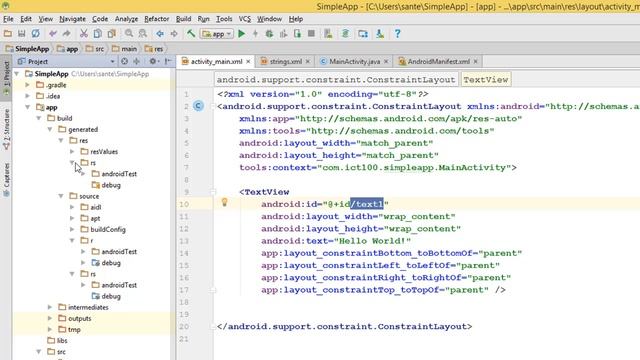Switch to the AndroidManifest.xml tab
The width and height of the screenshot is (640, 360).
coord(438,62)
